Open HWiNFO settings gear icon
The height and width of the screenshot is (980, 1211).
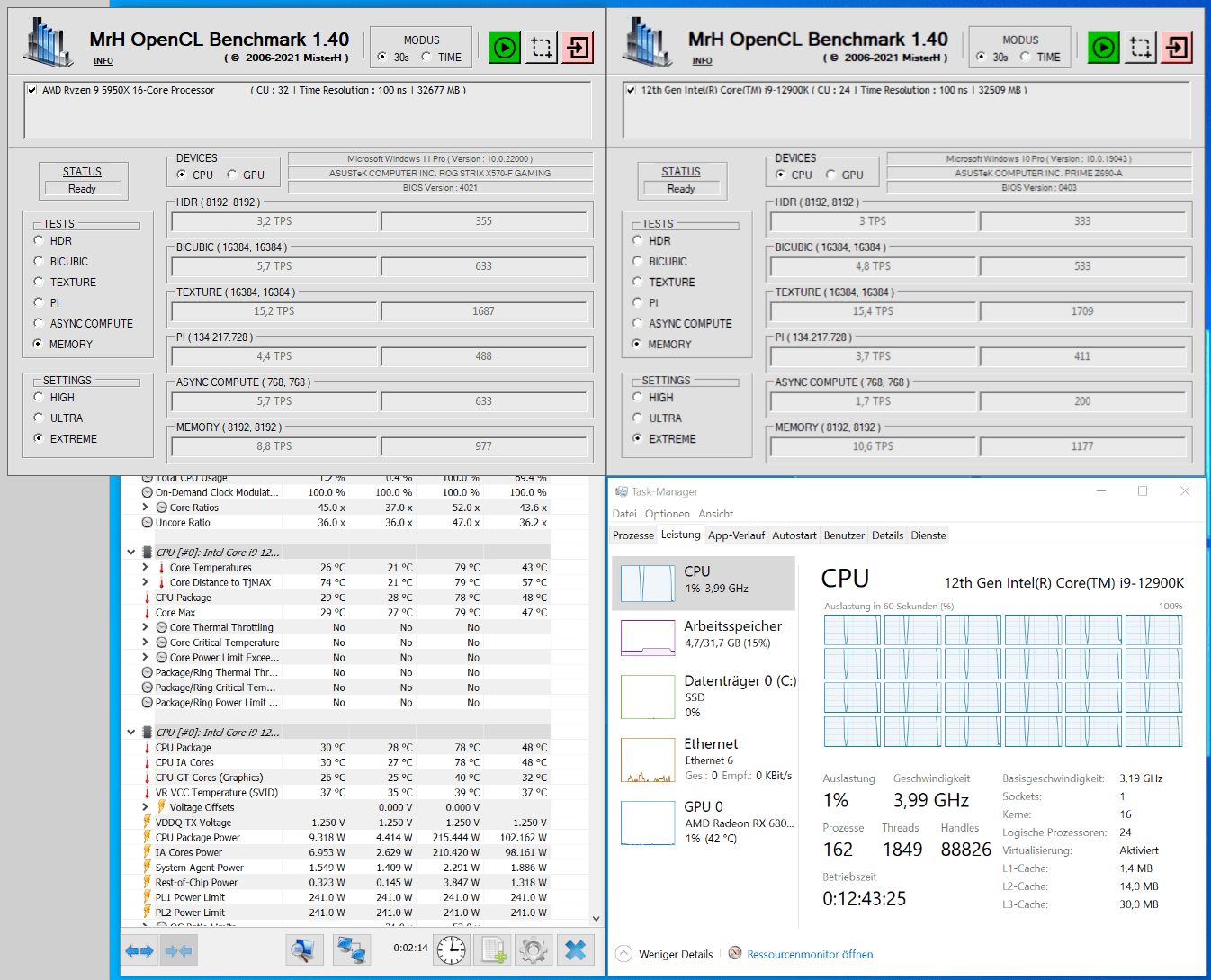[x=534, y=949]
